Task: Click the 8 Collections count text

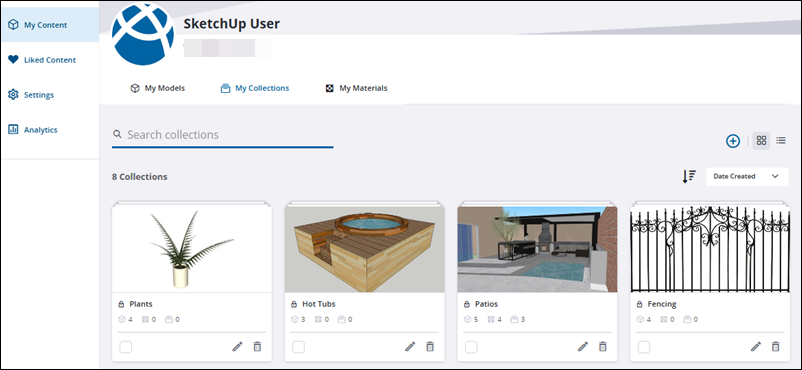Action: coord(140,177)
